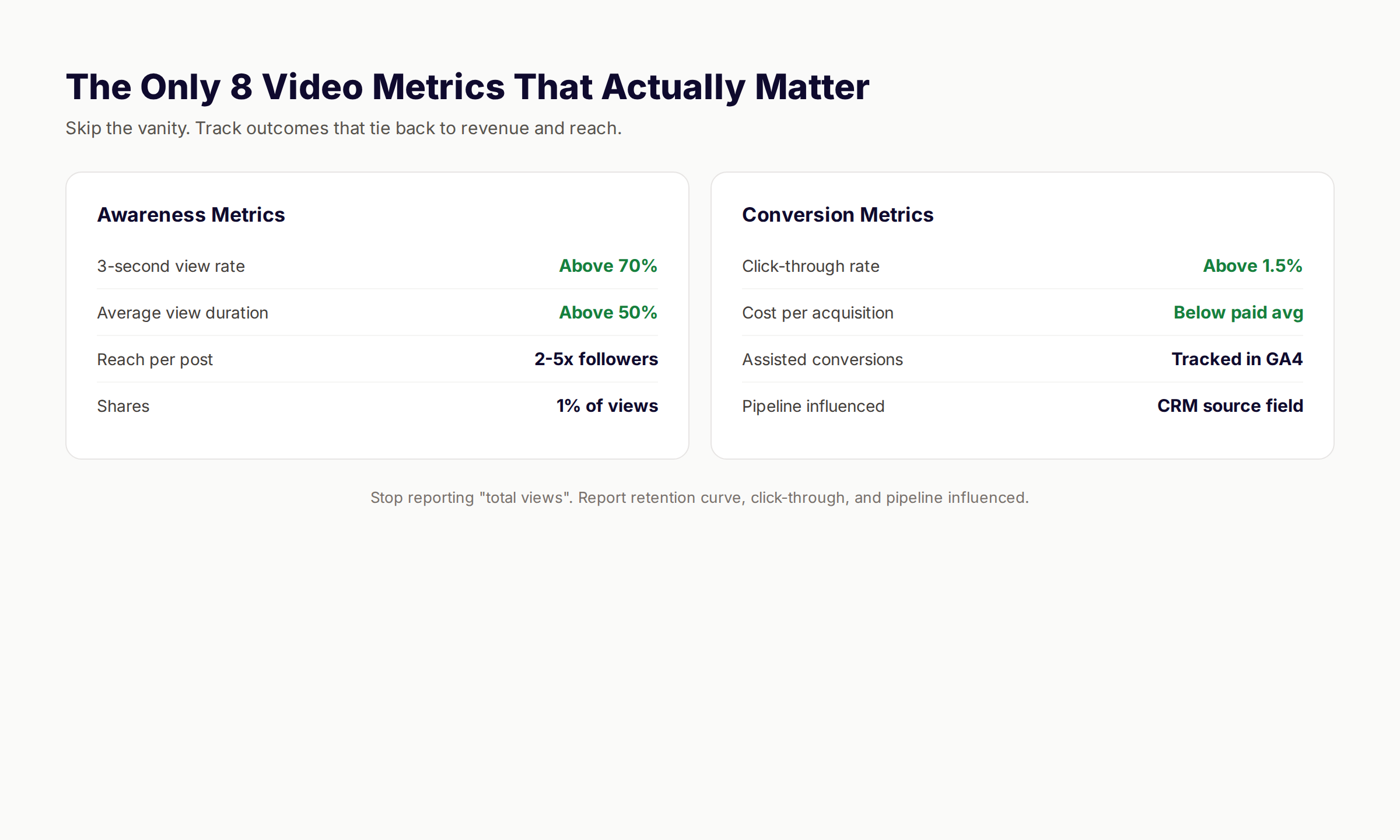This screenshot has height=840, width=1400.
Task: Click the main title 'The Only 8 Video Metrics That Actually Matter'
Action: pyautogui.click(x=467, y=87)
